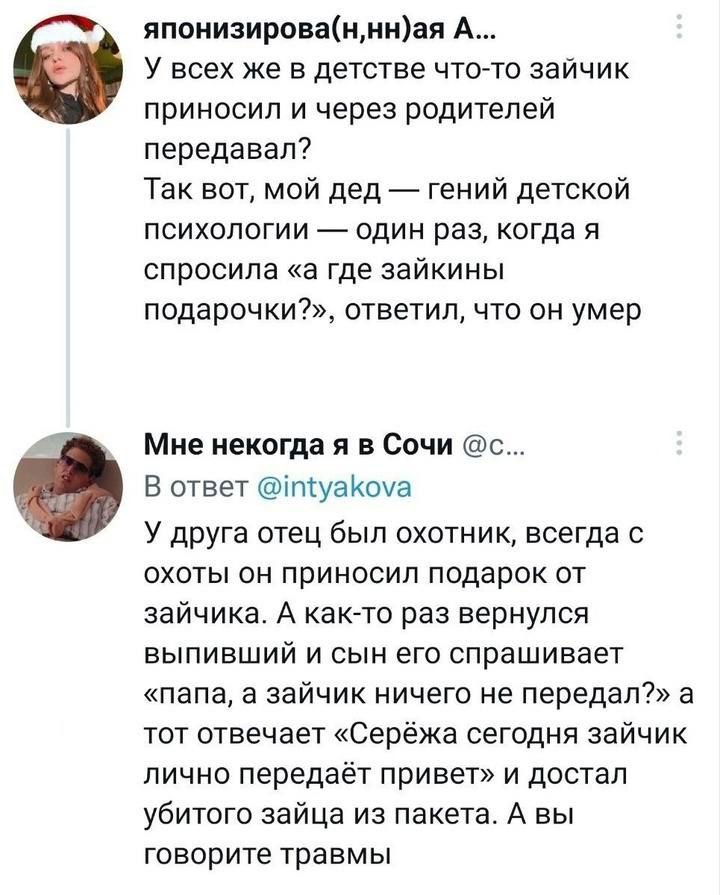Click the line 'приносил и через родителей'
Viewport: 720px width, 895px height.
349,111
